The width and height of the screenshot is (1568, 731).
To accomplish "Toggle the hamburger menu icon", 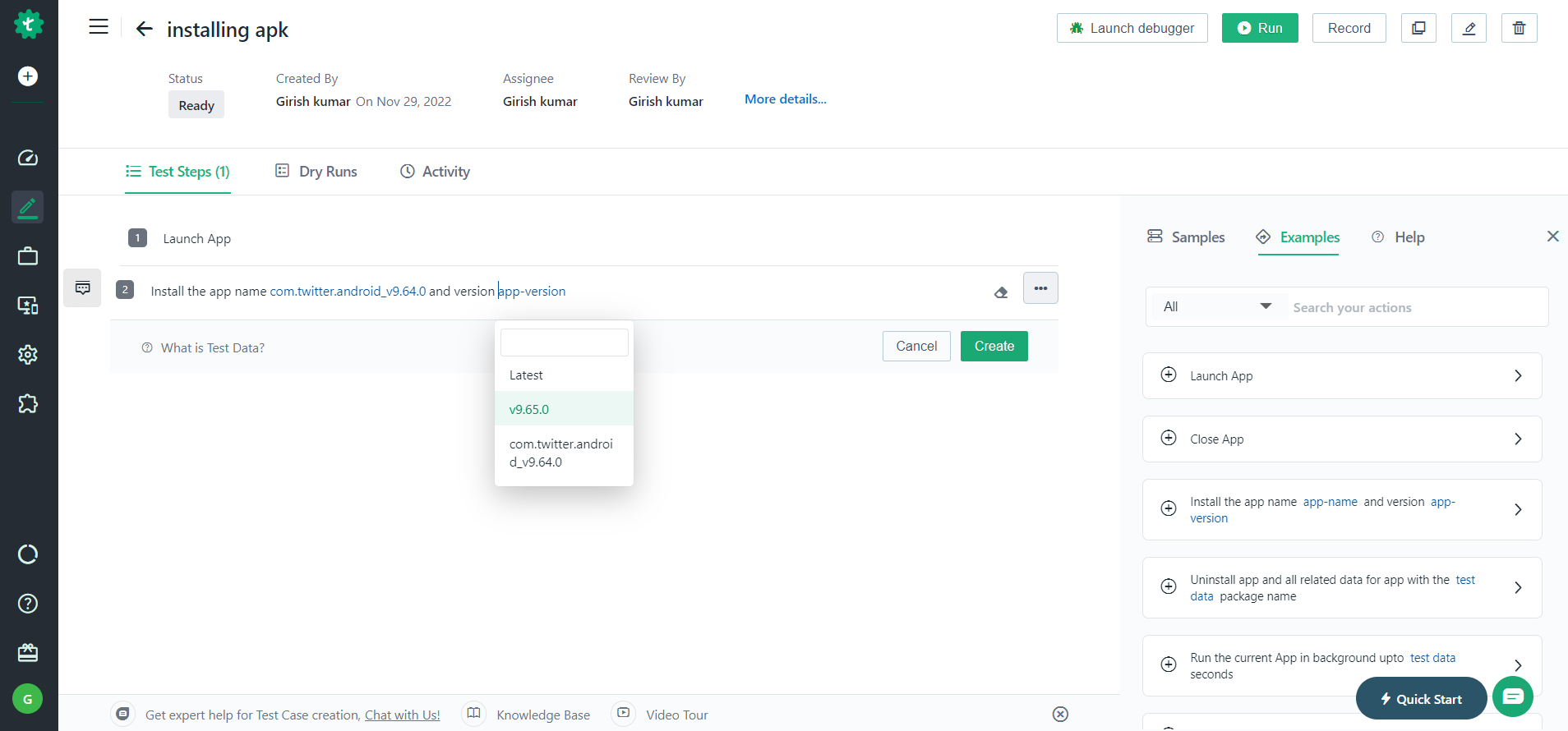I will (99, 27).
